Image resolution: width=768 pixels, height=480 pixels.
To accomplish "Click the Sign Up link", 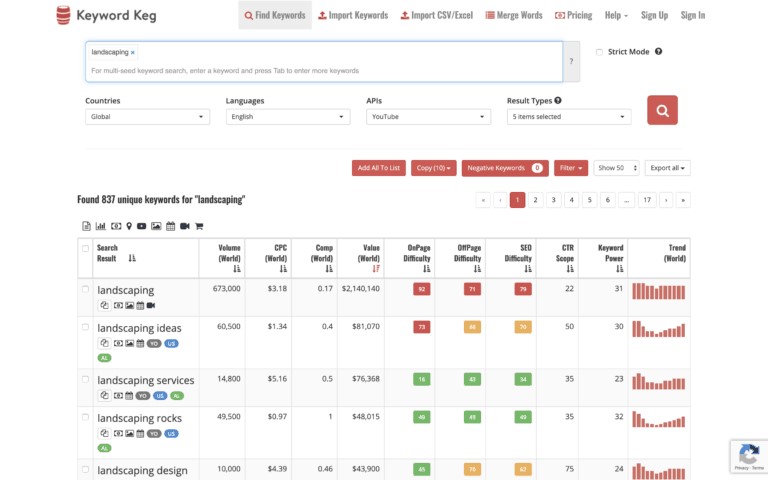I will point(654,15).
